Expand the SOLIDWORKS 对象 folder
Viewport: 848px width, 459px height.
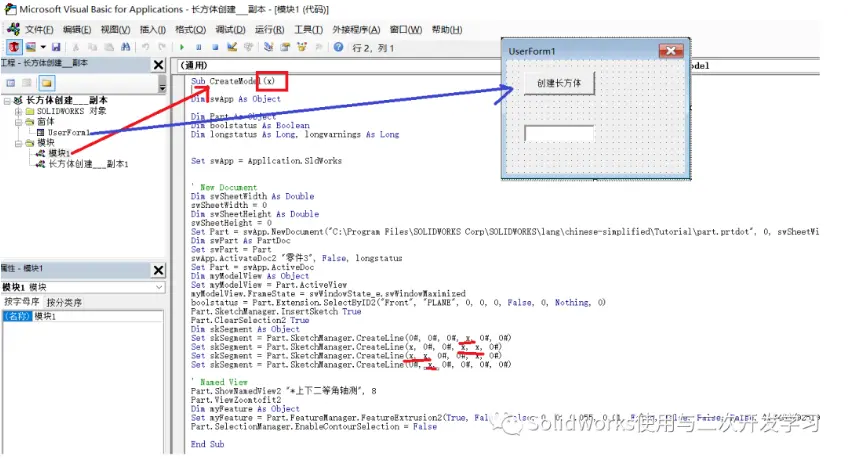pyautogui.click(x=18, y=111)
